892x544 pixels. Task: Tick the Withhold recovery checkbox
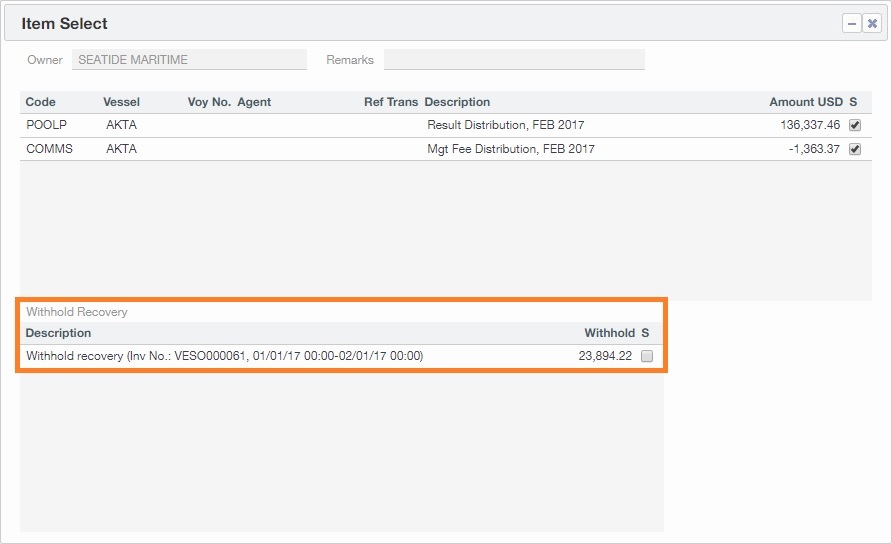pos(646,356)
